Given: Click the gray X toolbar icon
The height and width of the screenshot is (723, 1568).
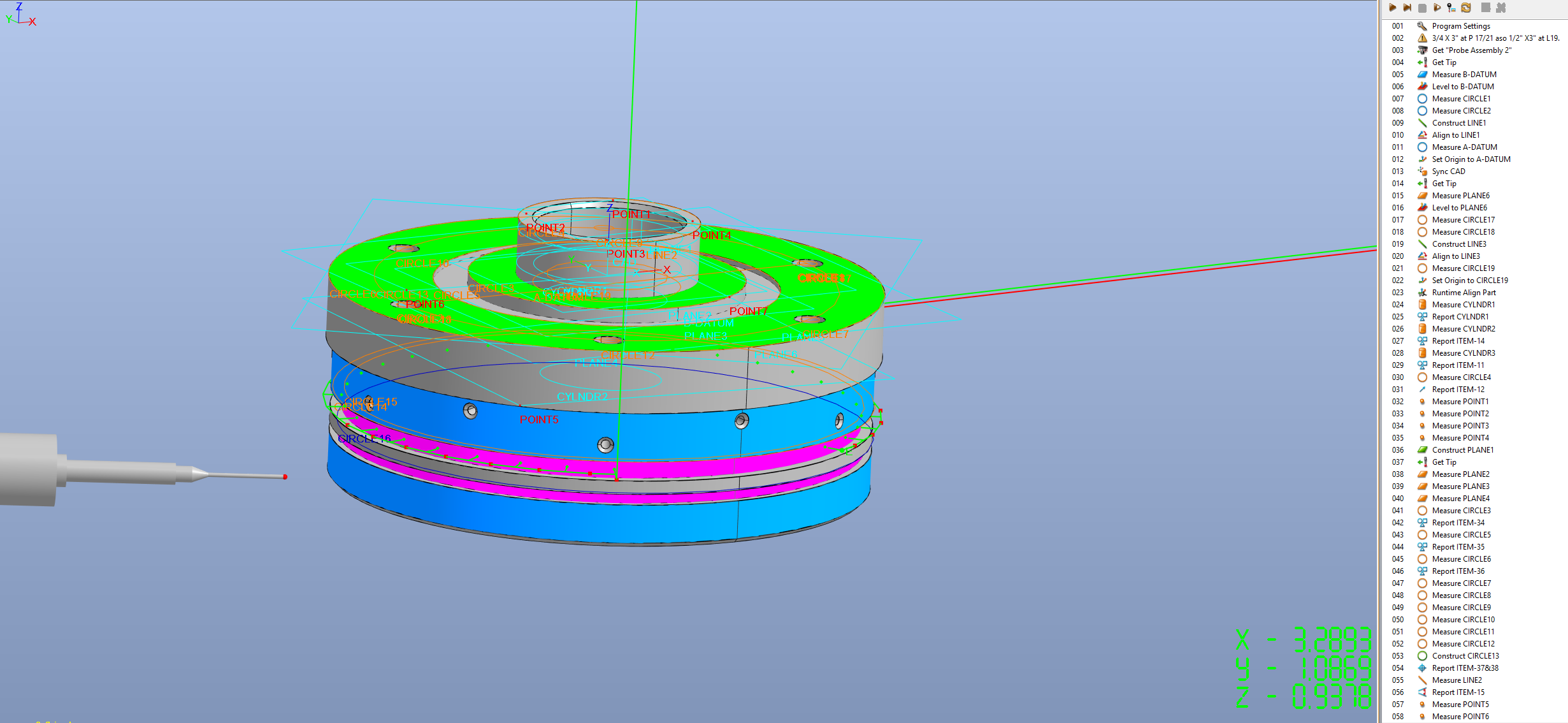Looking at the screenshot, I should tap(1500, 8).
